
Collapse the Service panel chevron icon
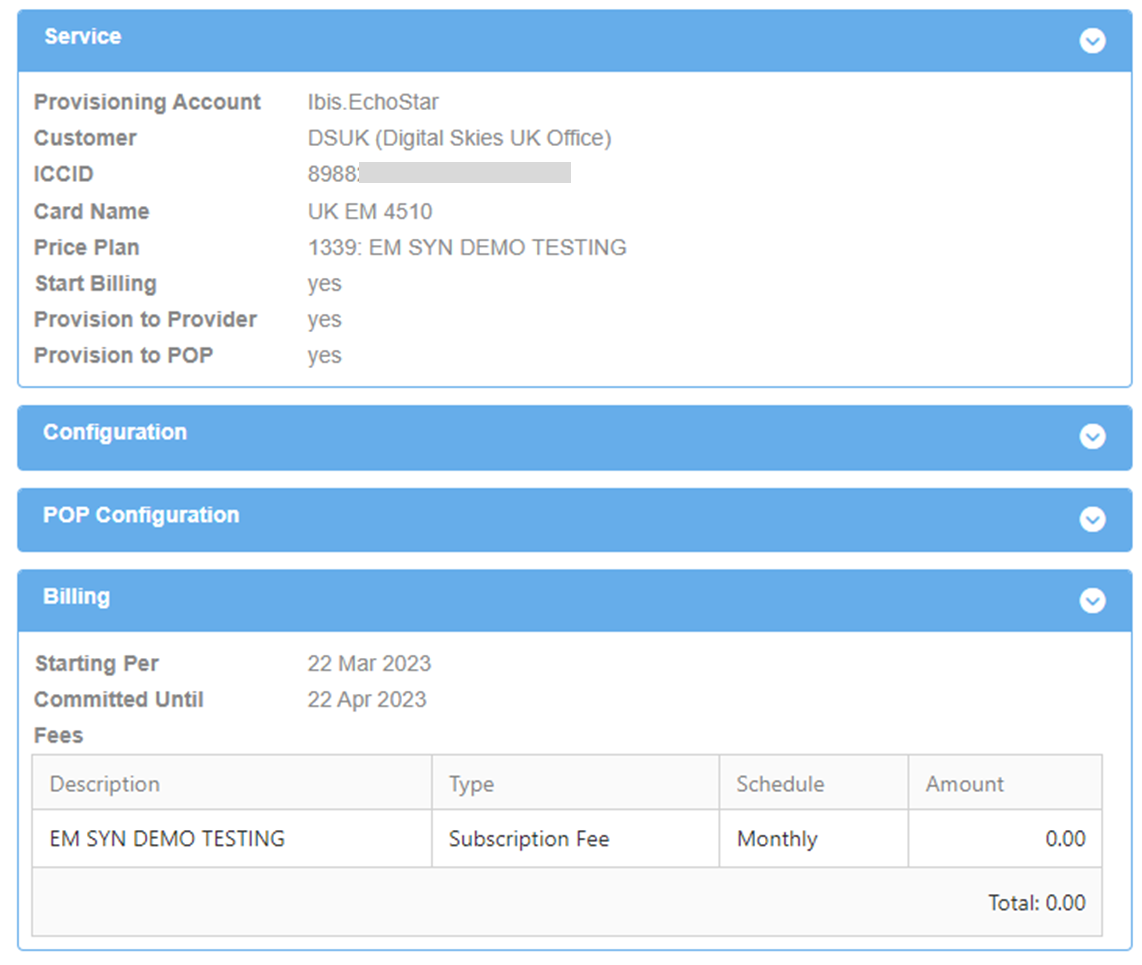click(x=1092, y=41)
